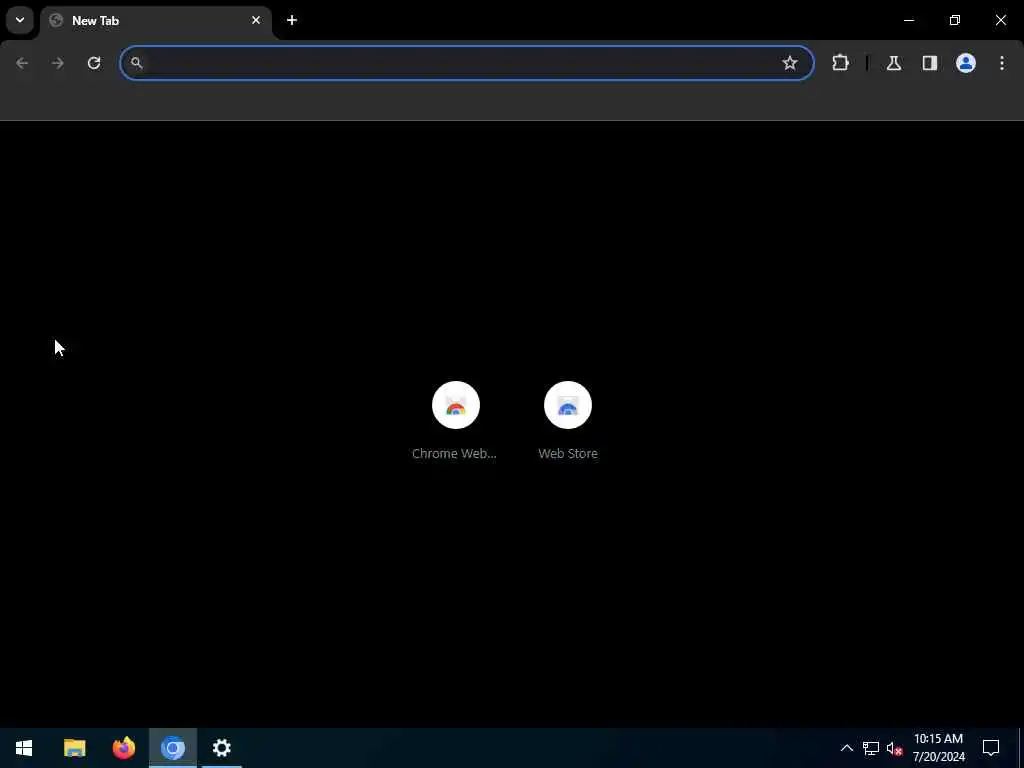Go back to previous page
1024x768 pixels.
pos(22,63)
